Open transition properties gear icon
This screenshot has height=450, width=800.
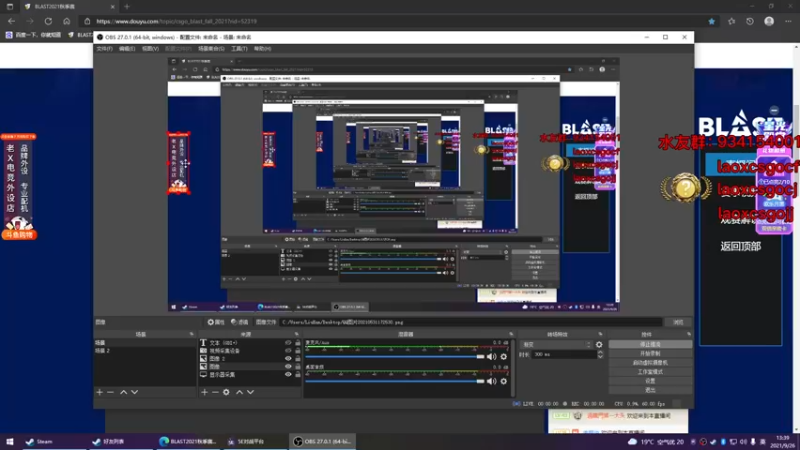(x=599, y=344)
